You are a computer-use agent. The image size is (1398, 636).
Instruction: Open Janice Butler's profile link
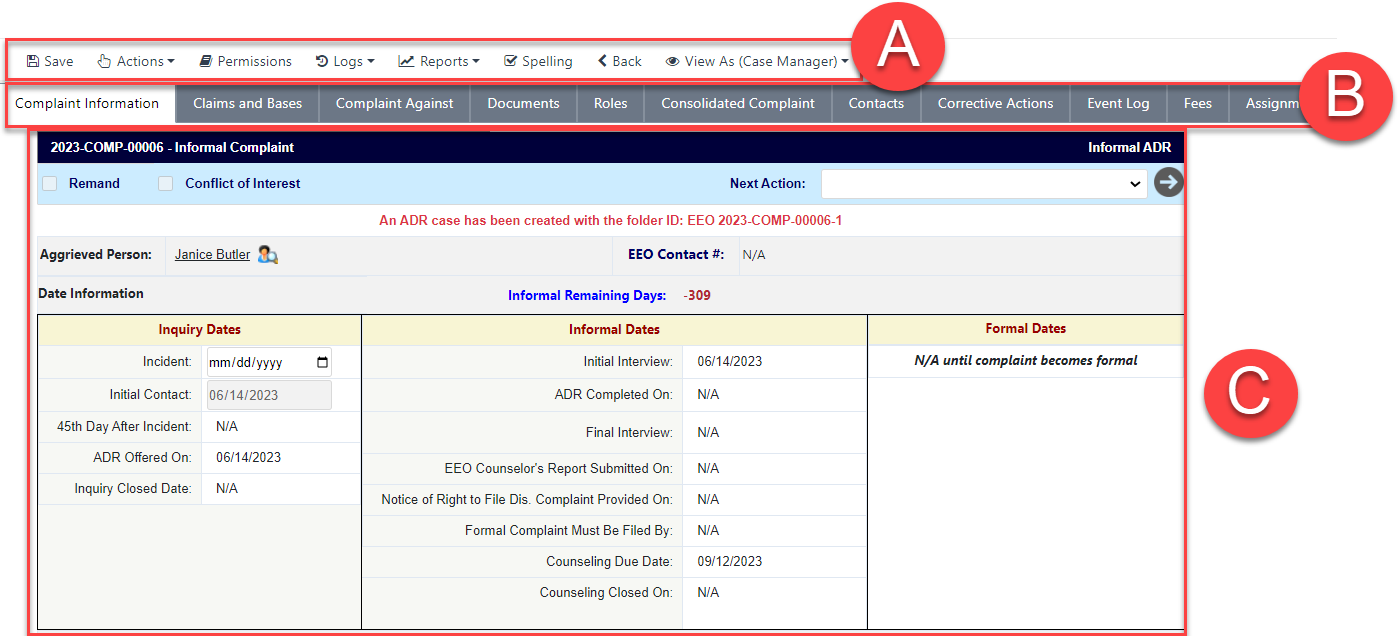point(212,255)
